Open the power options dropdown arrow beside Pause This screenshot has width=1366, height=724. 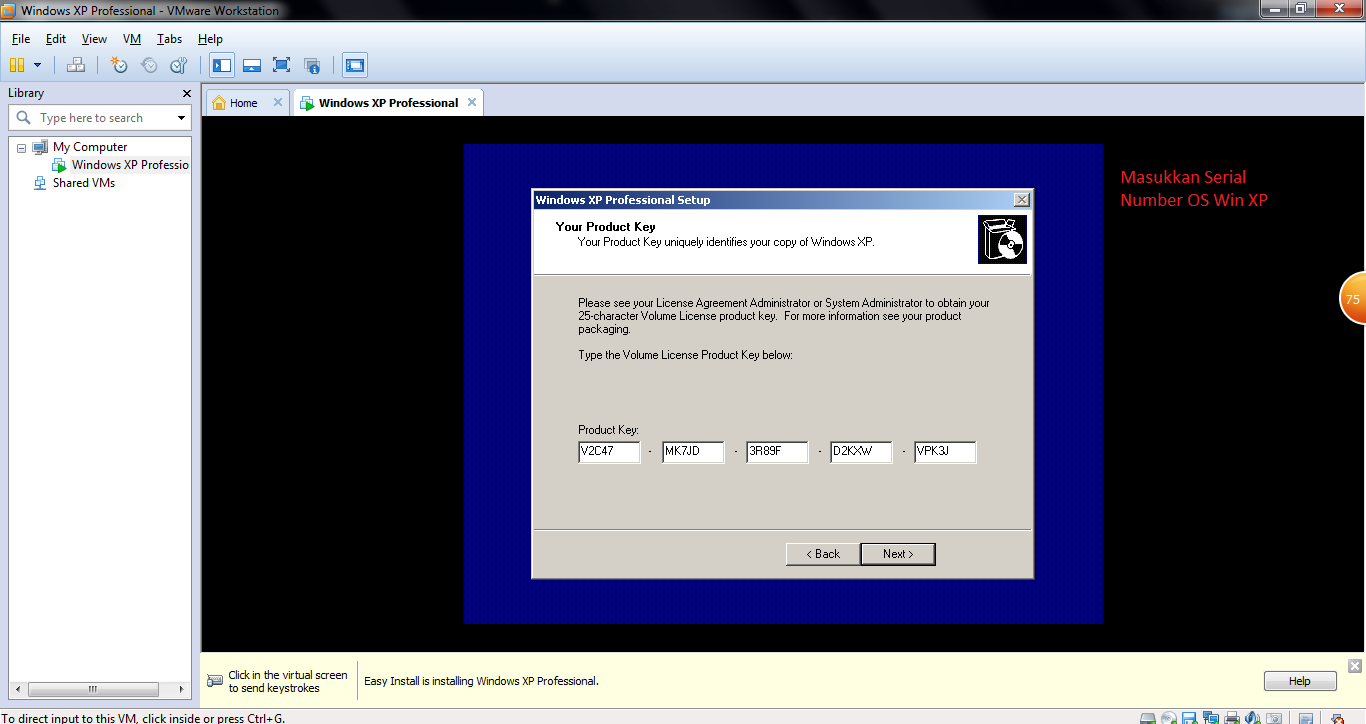pyautogui.click(x=38, y=65)
